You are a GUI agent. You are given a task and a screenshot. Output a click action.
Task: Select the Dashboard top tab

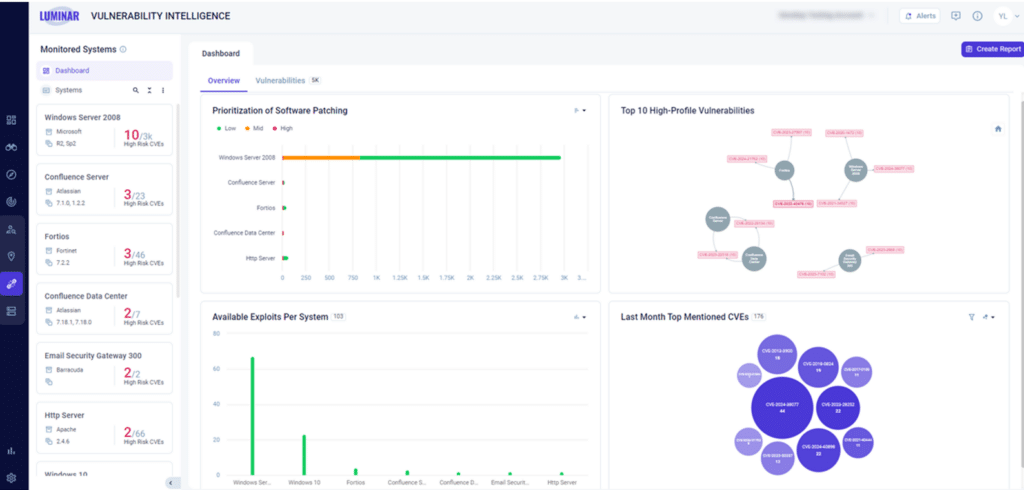(221, 54)
